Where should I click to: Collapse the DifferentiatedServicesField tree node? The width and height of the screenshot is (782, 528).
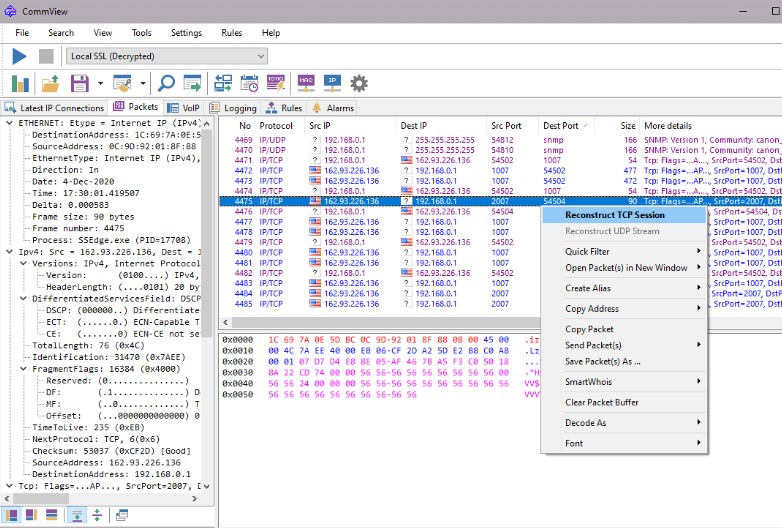click(23, 298)
